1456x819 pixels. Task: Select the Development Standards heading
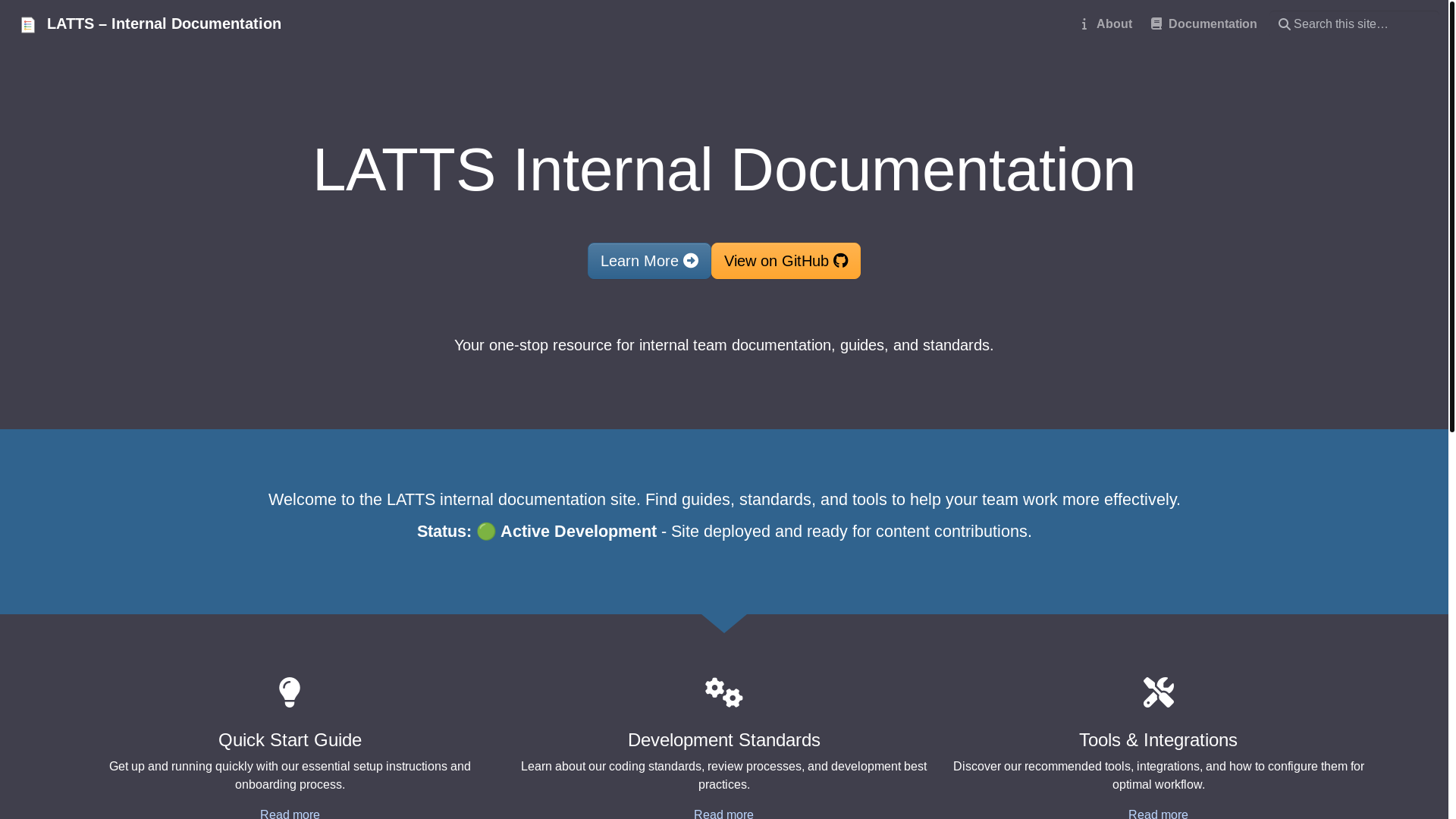[x=724, y=739]
